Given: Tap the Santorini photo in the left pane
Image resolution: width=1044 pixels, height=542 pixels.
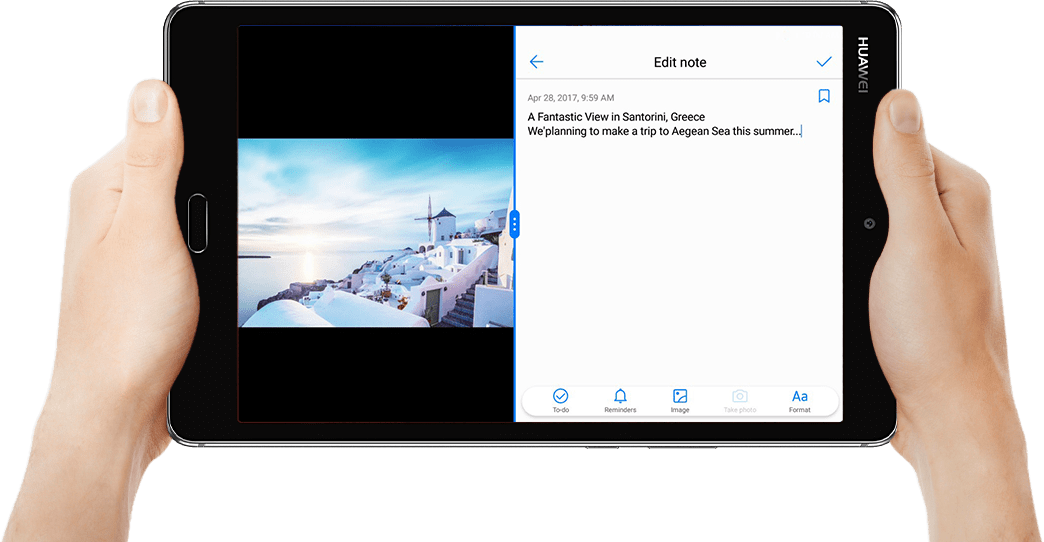Looking at the screenshot, I should [x=375, y=233].
